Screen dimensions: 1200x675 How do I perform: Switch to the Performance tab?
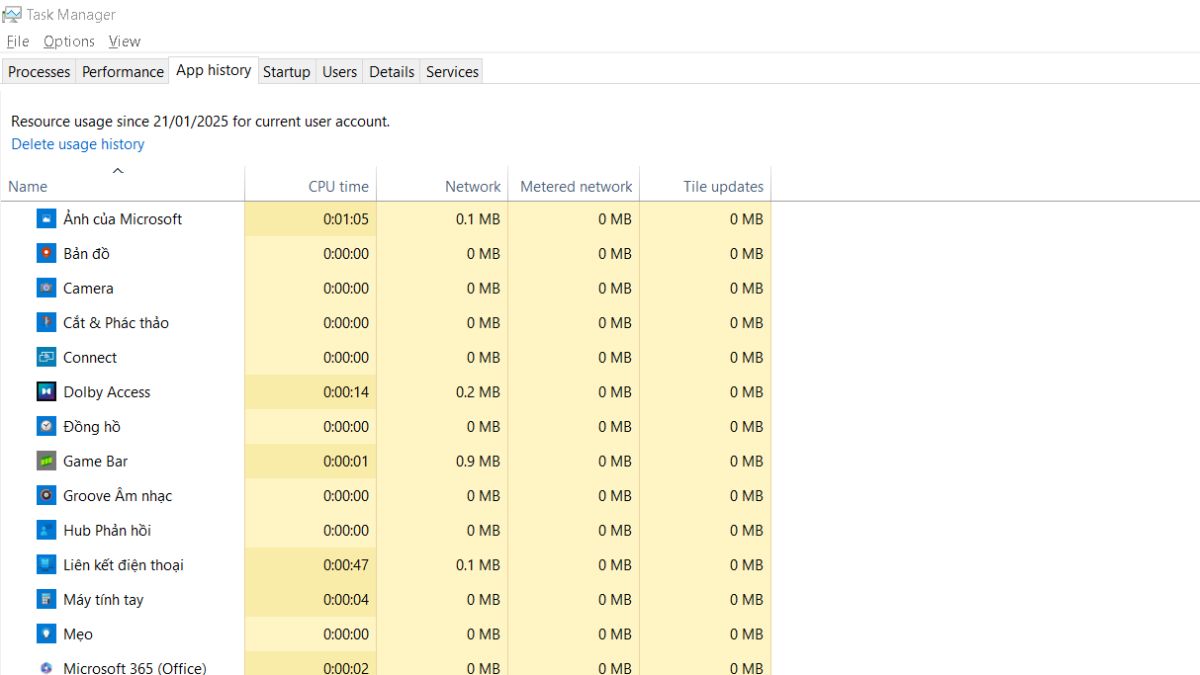pyautogui.click(x=122, y=71)
